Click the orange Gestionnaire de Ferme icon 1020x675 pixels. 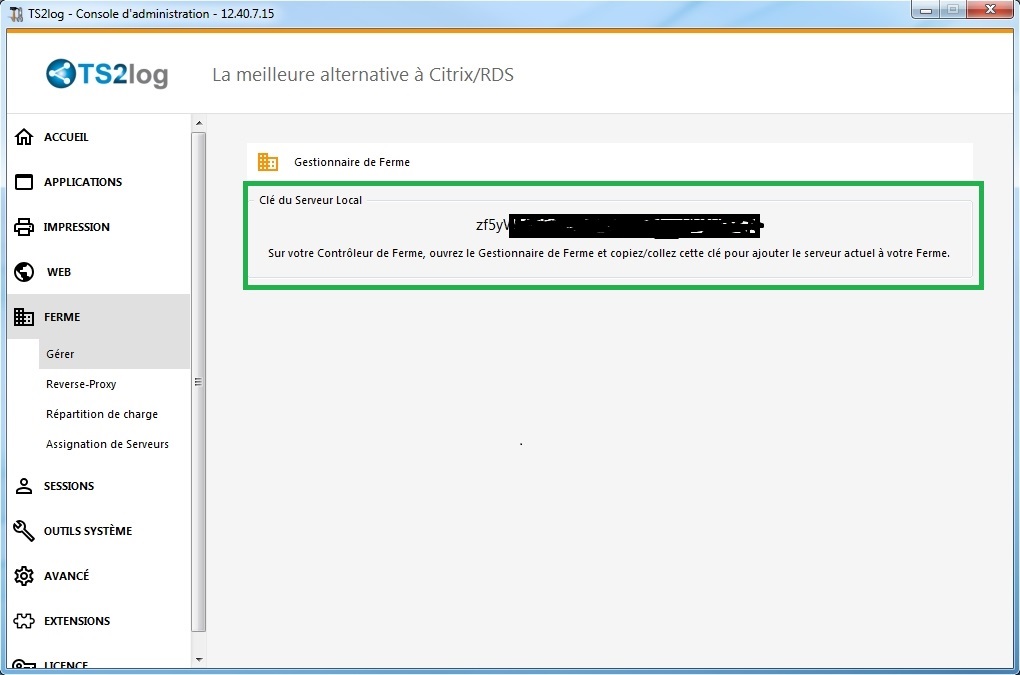[x=268, y=162]
